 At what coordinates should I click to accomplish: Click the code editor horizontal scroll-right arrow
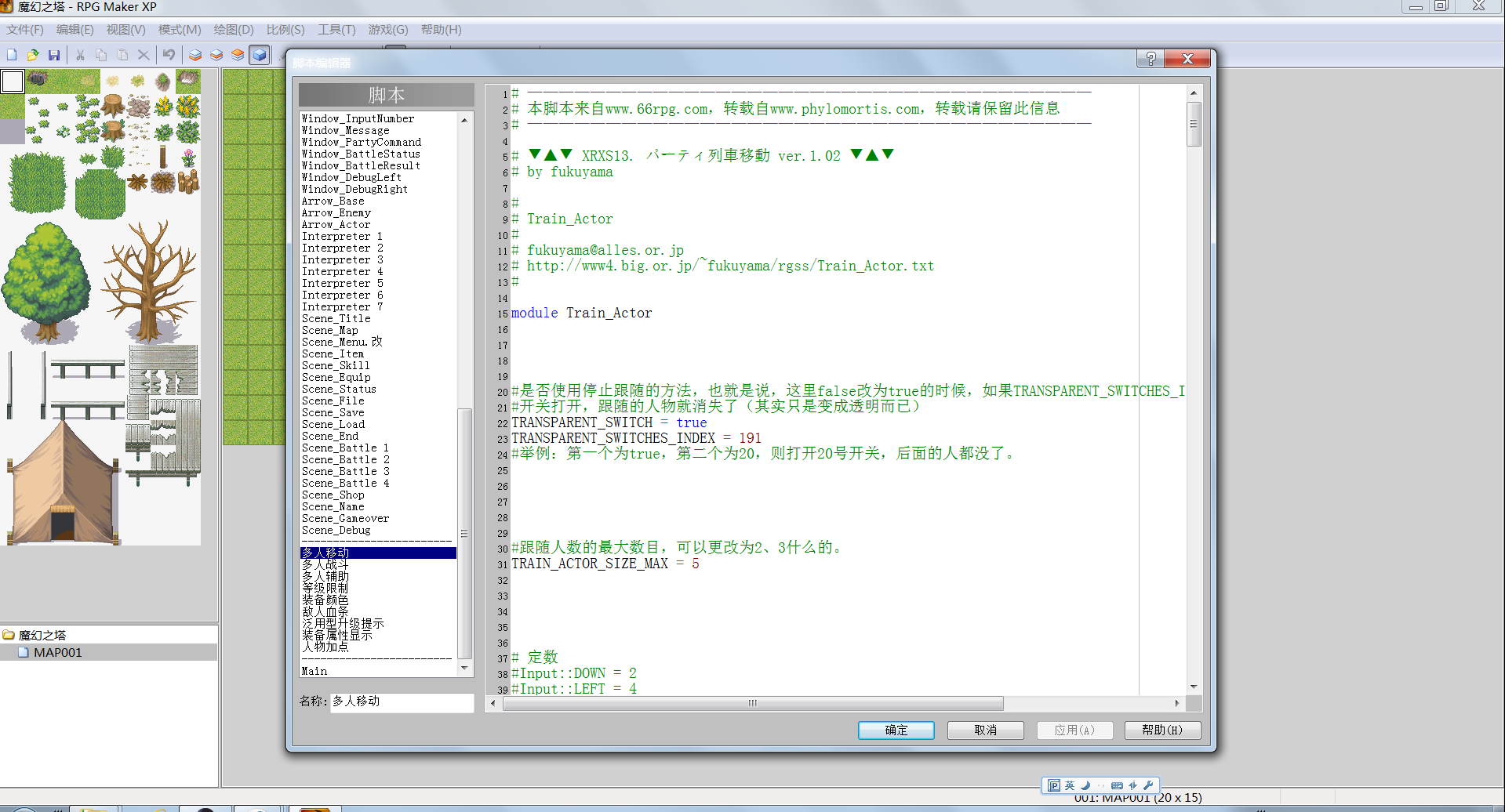[x=1176, y=703]
